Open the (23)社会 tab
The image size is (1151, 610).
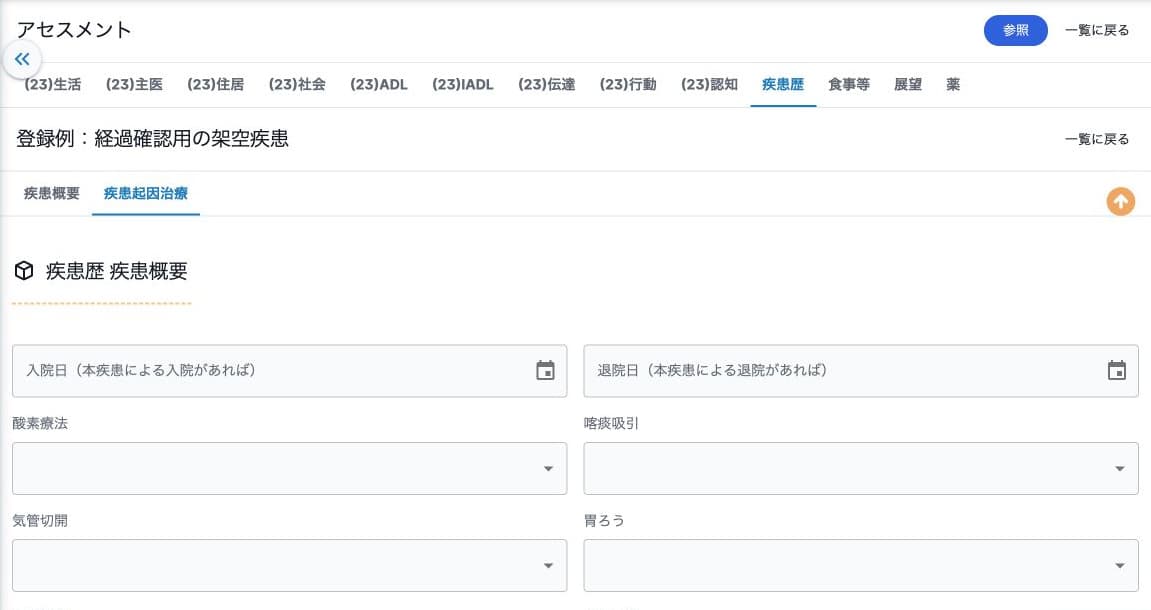pyautogui.click(x=297, y=84)
